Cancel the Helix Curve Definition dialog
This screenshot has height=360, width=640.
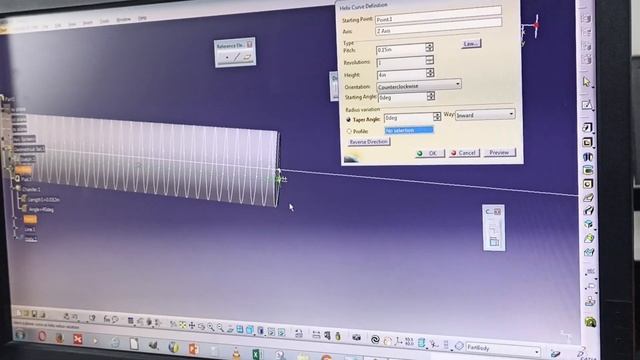pyautogui.click(x=464, y=153)
